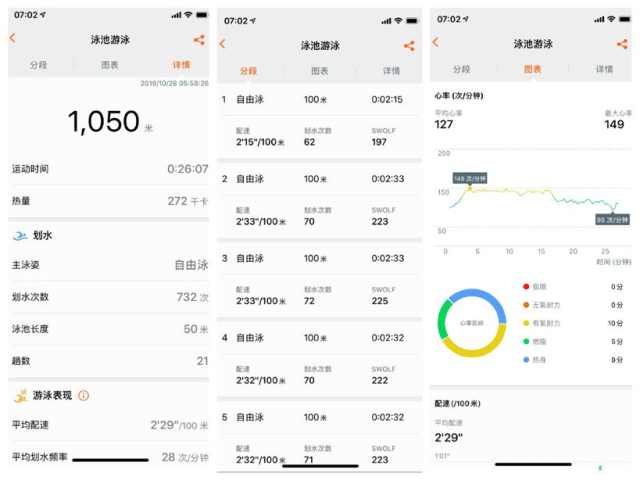
Task: Tap average pace value 2'29" in charts
Action: 449,438
